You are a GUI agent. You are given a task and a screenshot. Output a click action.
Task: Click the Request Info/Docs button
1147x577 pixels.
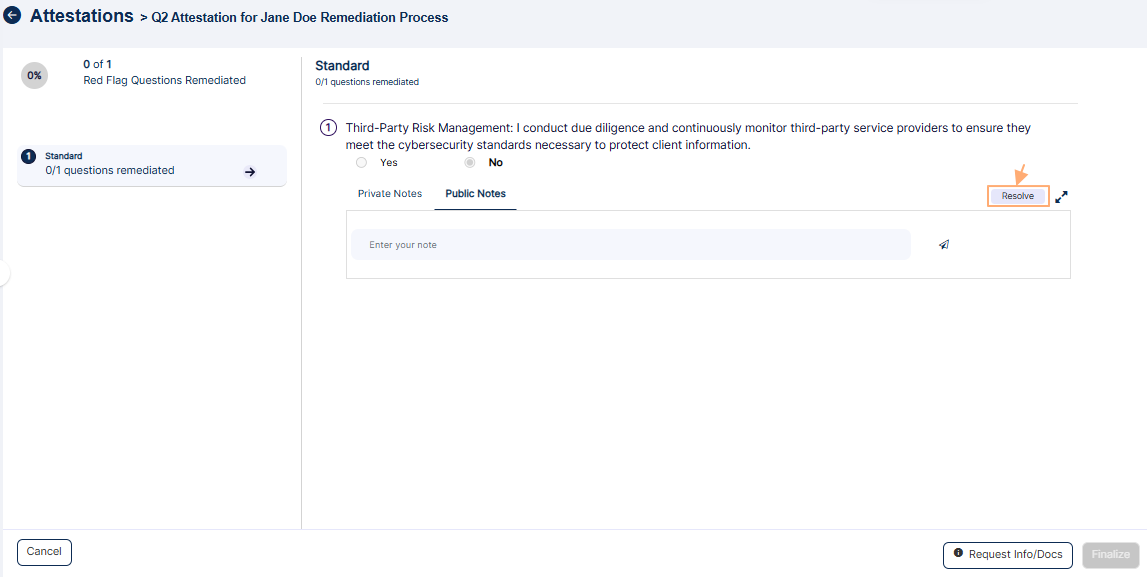[1007, 554]
